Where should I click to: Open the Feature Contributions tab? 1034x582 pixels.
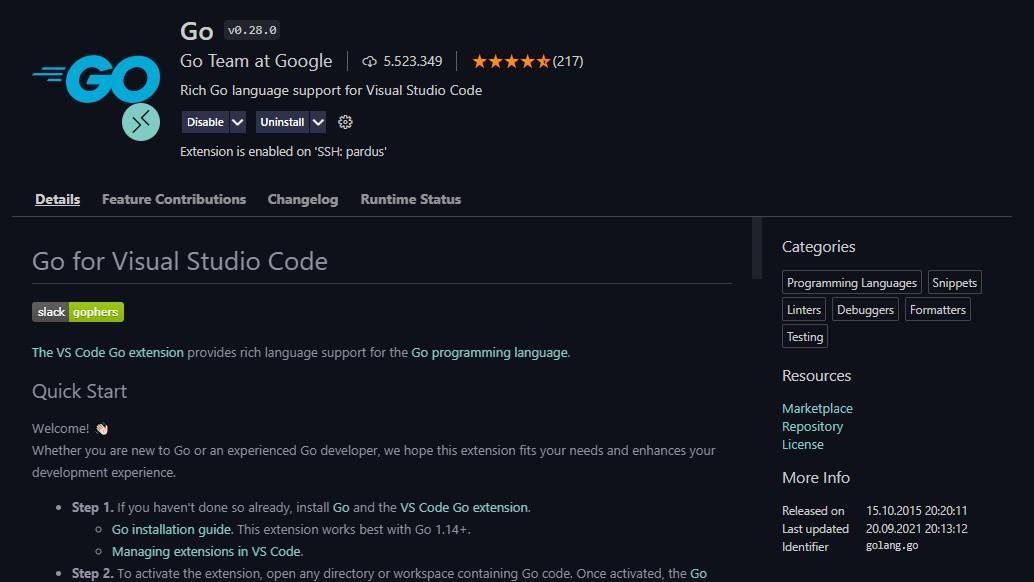coord(174,199)
